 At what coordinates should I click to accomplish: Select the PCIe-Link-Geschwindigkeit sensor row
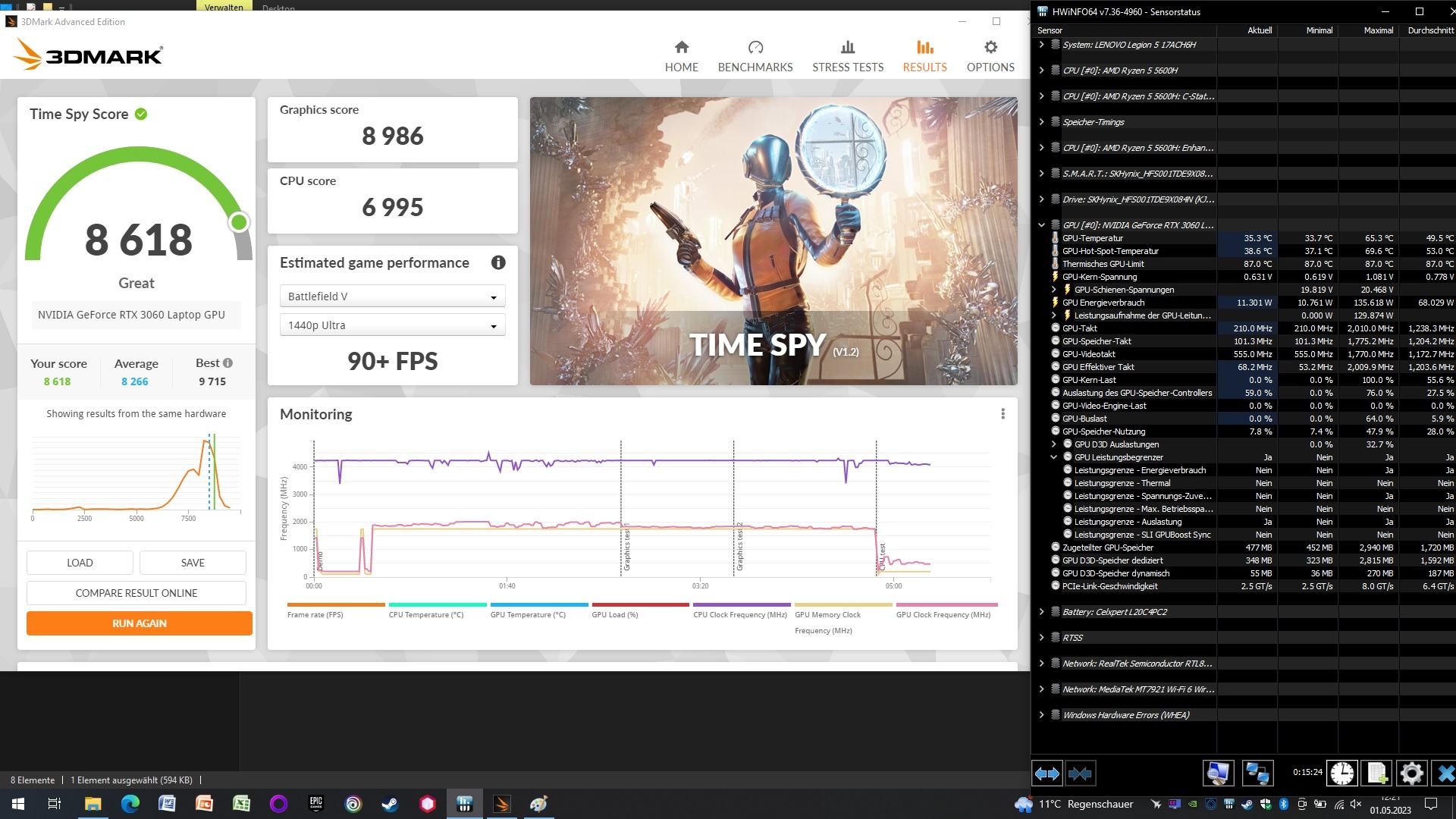click(1243, 586)
